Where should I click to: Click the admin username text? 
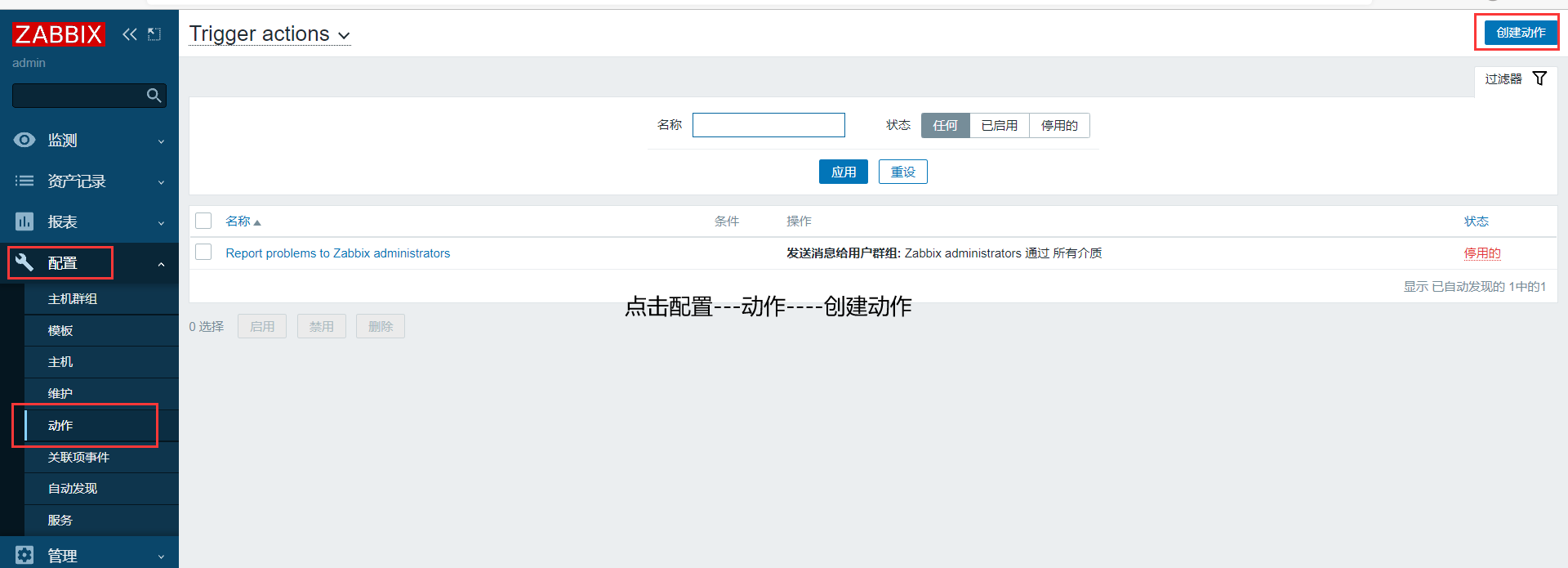(29, 63)
